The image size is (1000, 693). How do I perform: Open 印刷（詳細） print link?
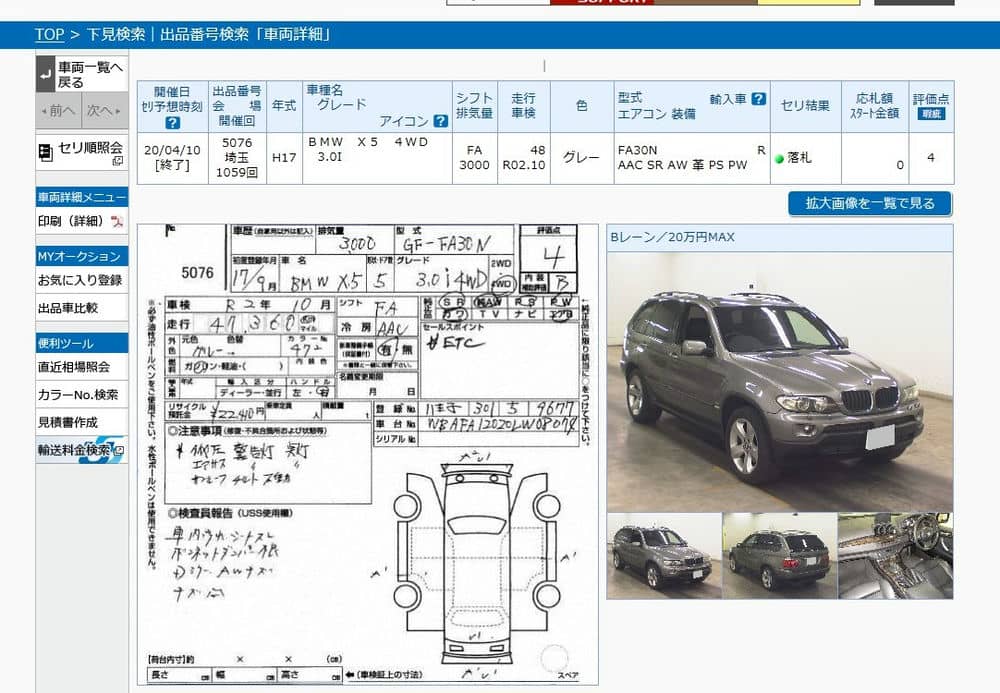click(x=70, y=221)
